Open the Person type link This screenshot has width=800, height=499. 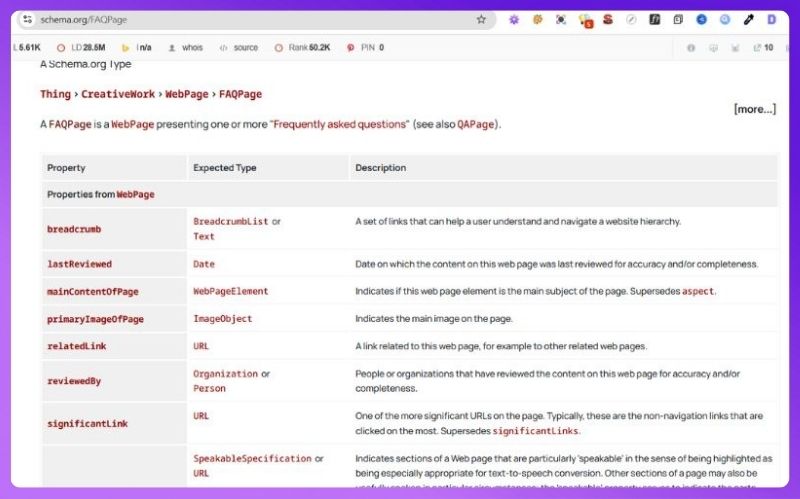pos(209,388)
